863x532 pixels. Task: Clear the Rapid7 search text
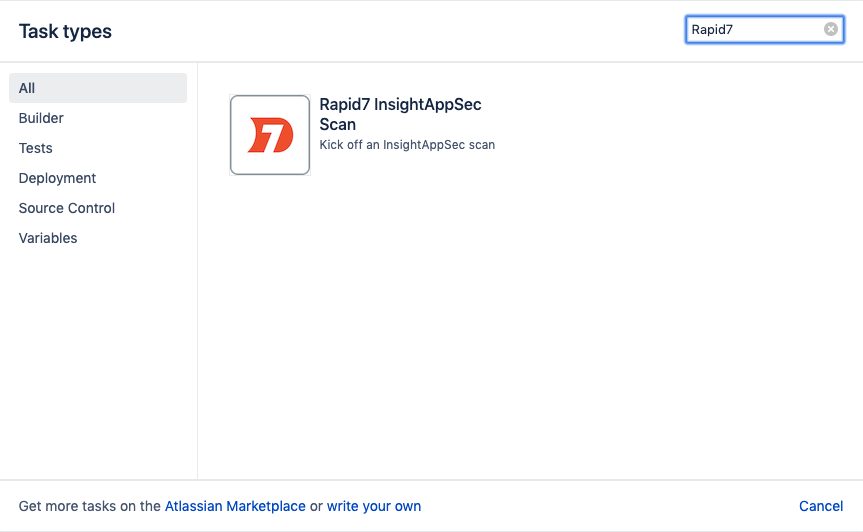[831, 29]
